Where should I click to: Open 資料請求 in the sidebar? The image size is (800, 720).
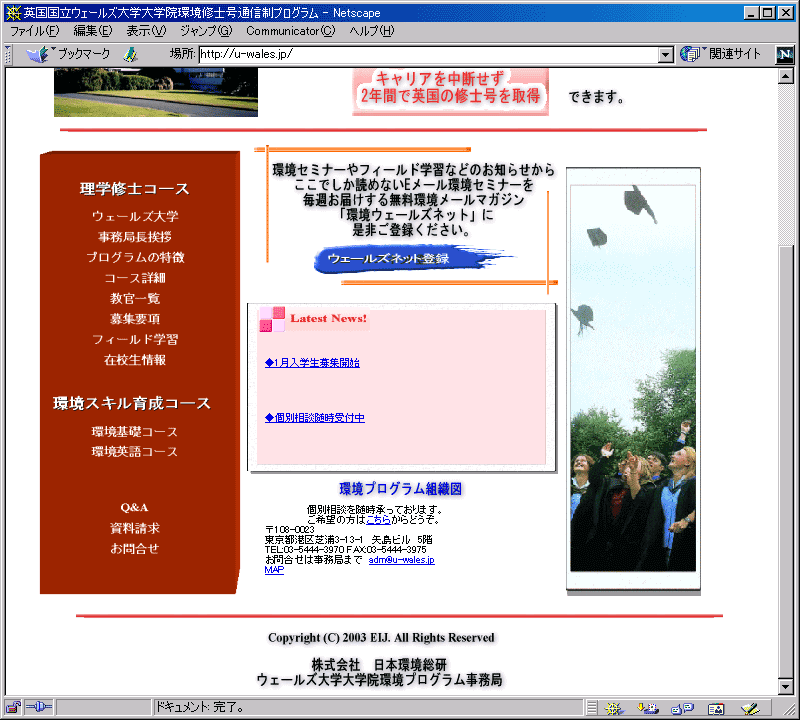(135, 528)
